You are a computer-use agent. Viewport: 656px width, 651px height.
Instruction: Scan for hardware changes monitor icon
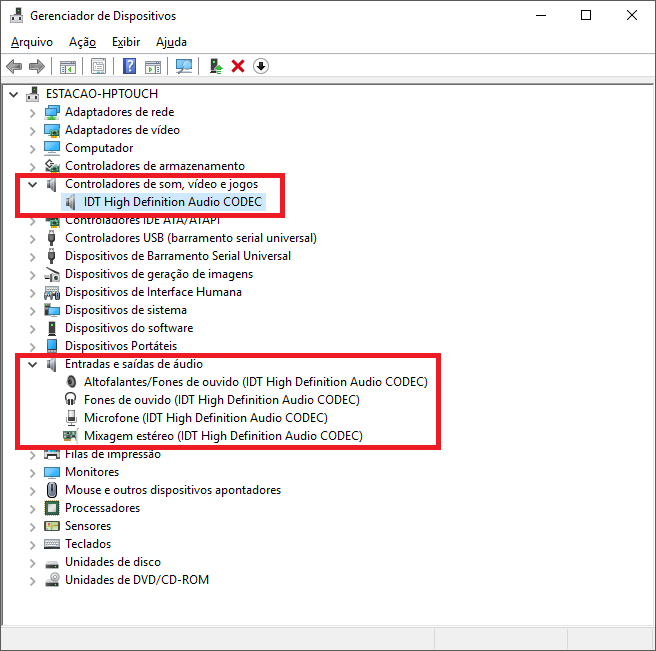(x=184, y=66)
